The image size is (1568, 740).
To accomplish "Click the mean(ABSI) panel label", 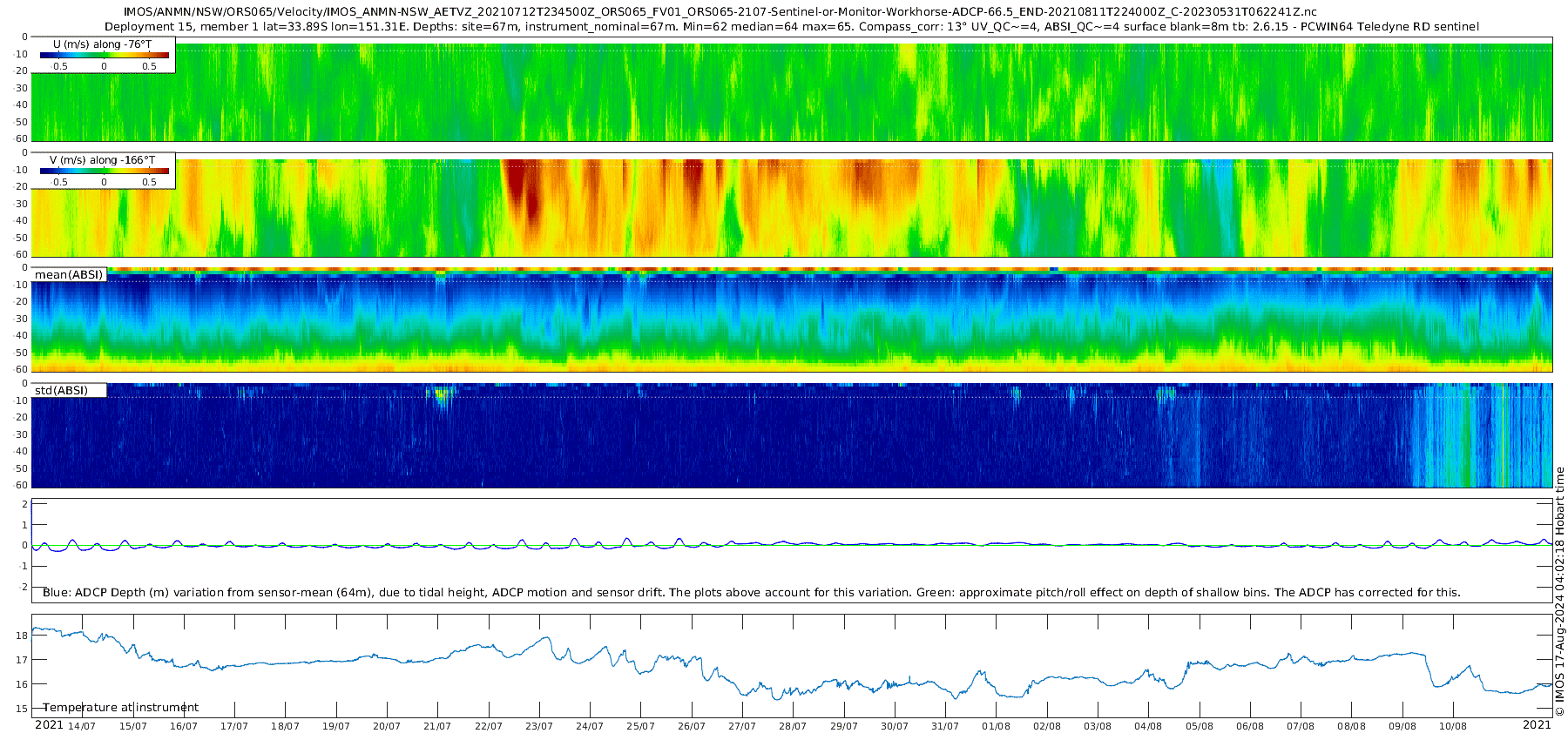I will click(x=69, y=275).
